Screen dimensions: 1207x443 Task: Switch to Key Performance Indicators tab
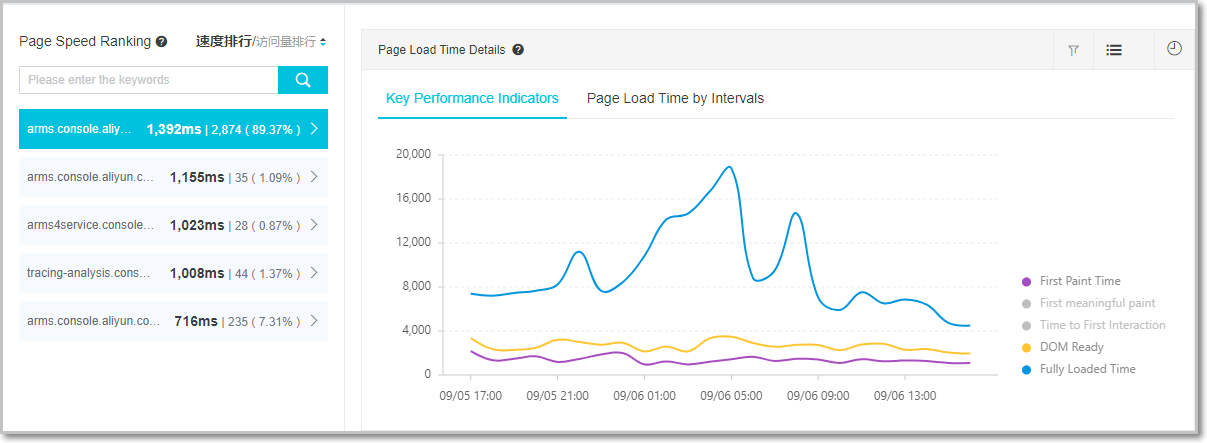pyautogui.click(x=472, y=98)
